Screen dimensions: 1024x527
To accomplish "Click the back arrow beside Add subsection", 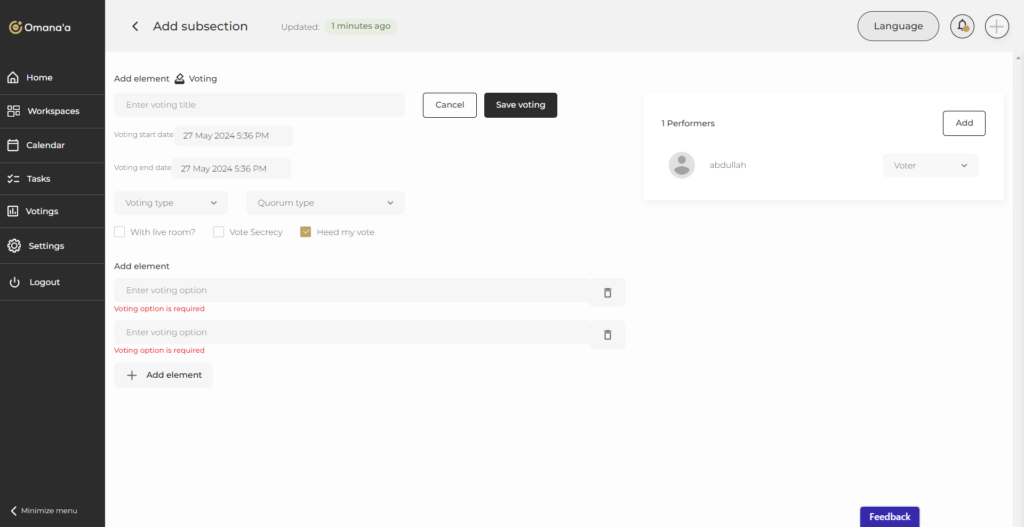I will click(135, 26).
